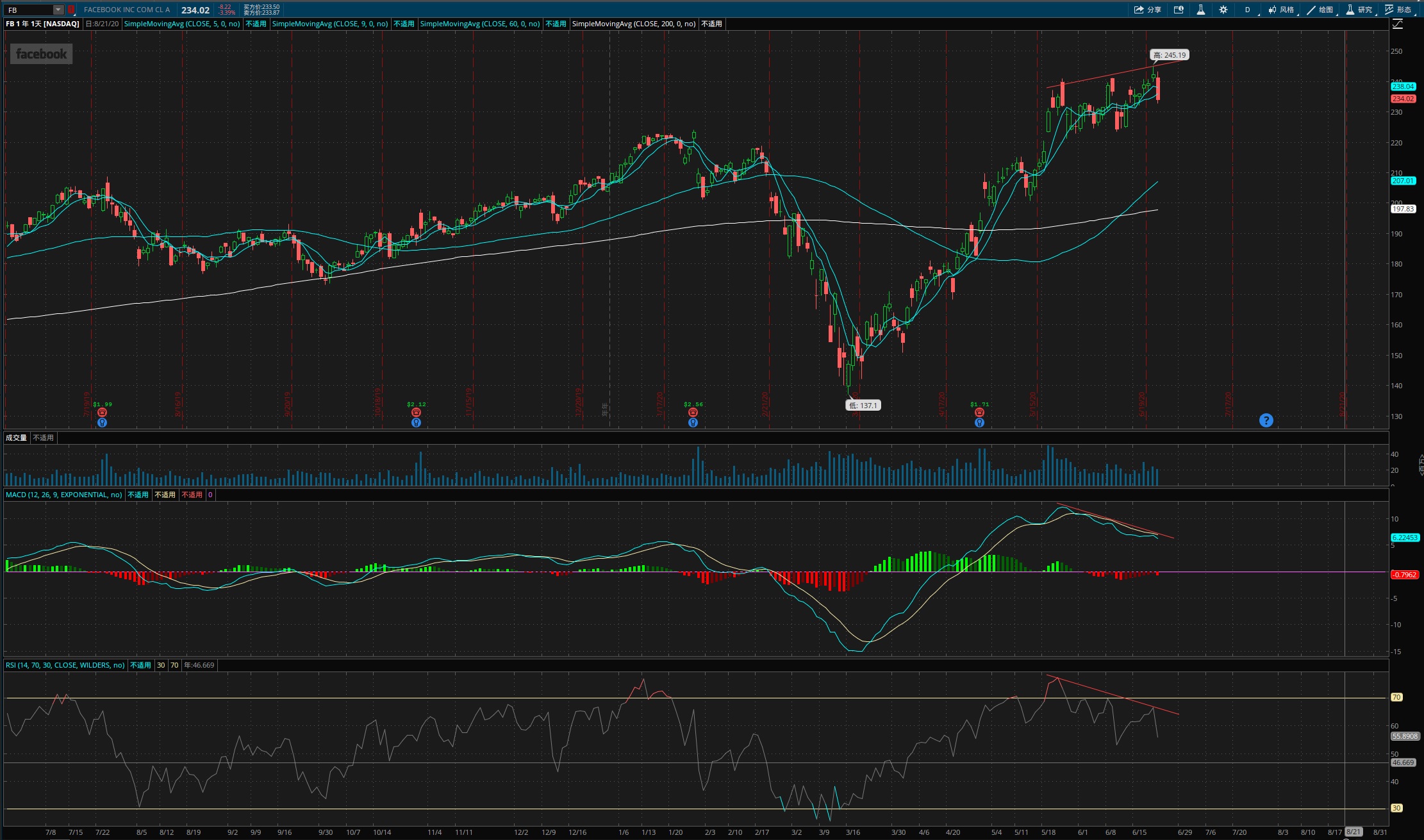Click the RSI 30 oversold level tag
The height and width of the screenshot is (840, 1424).
pyautogui.click(x=1396, y=808)
